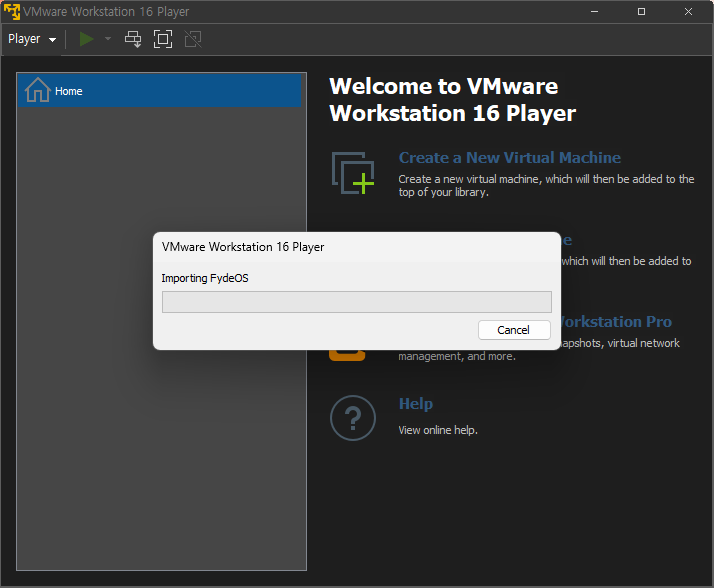Enter full screen mode icon

tap(163, 39)
